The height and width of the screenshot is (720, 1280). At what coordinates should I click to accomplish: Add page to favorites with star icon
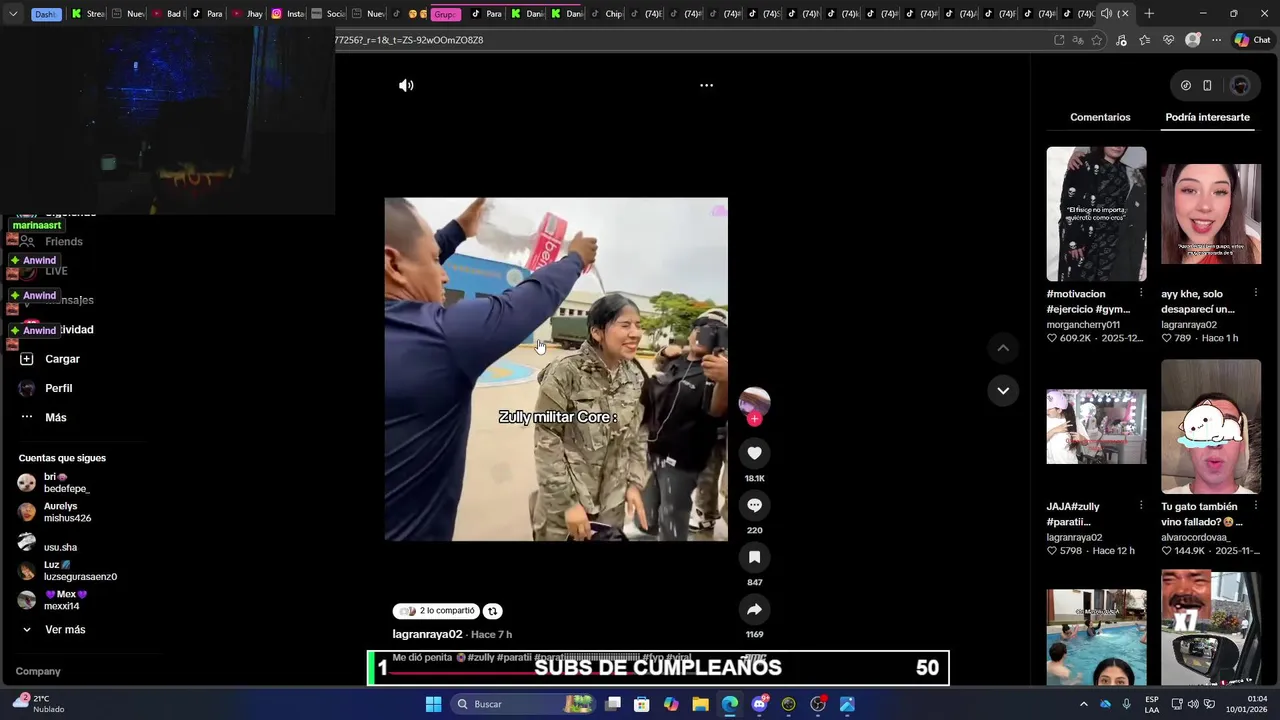(x=1097, y=40)
